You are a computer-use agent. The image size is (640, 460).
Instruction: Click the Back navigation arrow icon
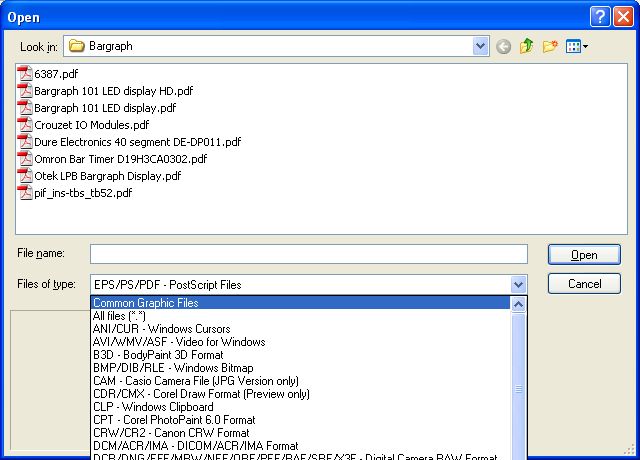click(503, 47)
